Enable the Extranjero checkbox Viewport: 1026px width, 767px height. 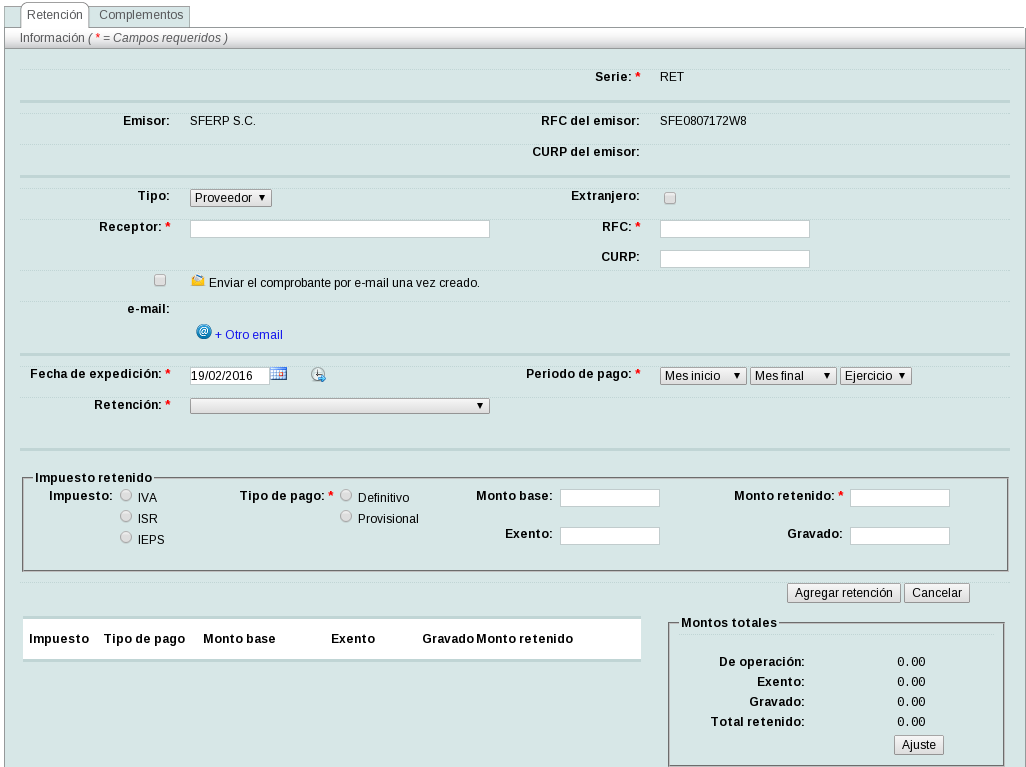[670, 198]
